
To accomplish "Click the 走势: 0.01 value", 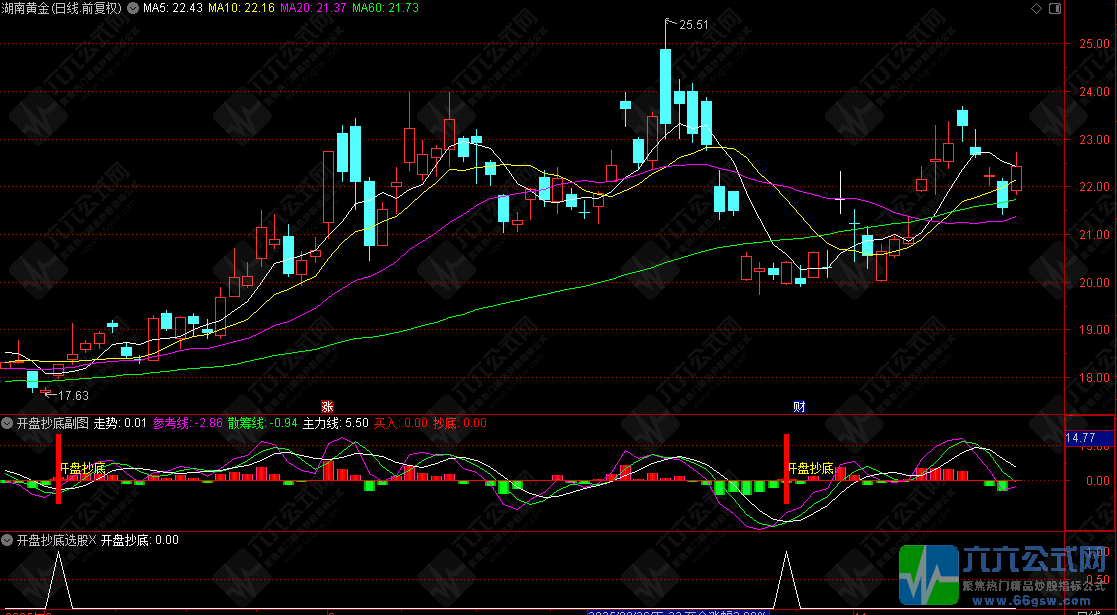I will 120,423.
